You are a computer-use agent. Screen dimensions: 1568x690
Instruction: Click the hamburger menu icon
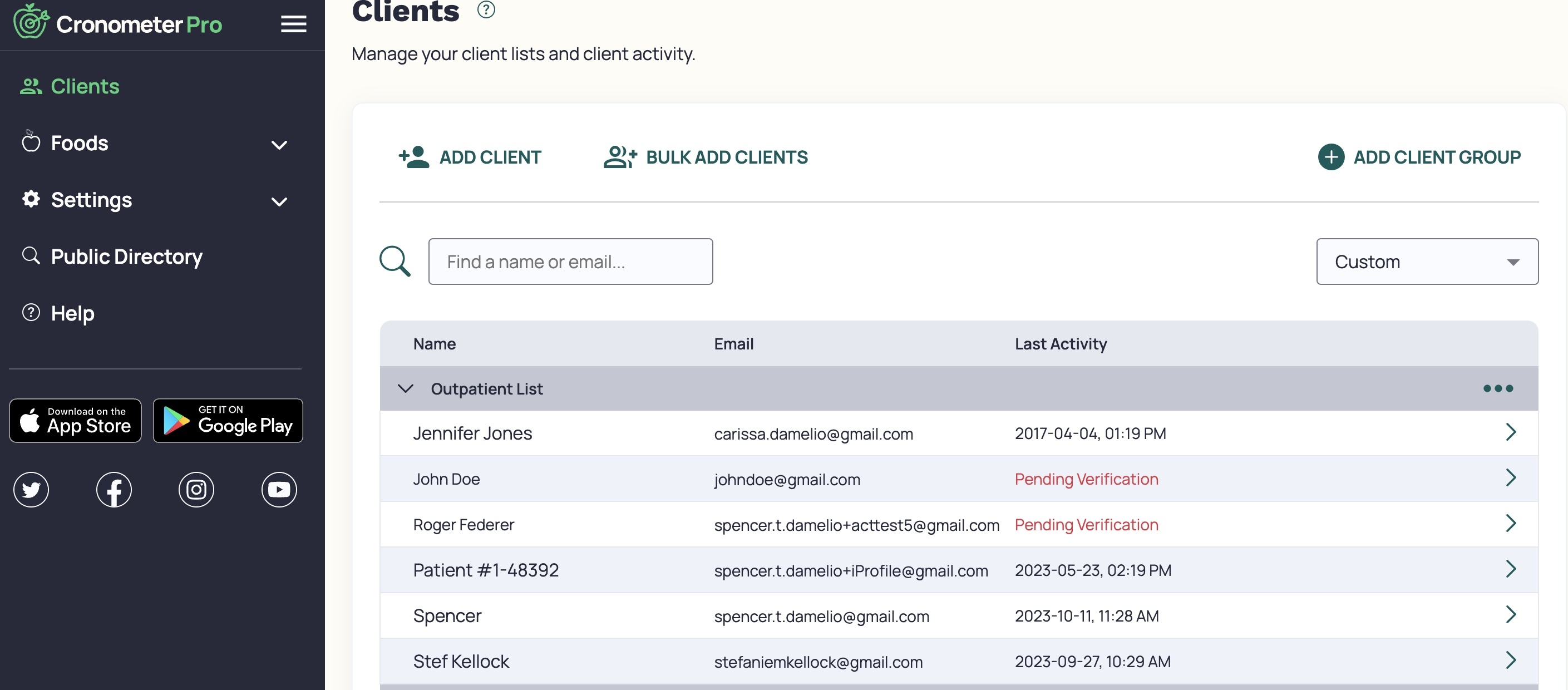pos(293,24)
